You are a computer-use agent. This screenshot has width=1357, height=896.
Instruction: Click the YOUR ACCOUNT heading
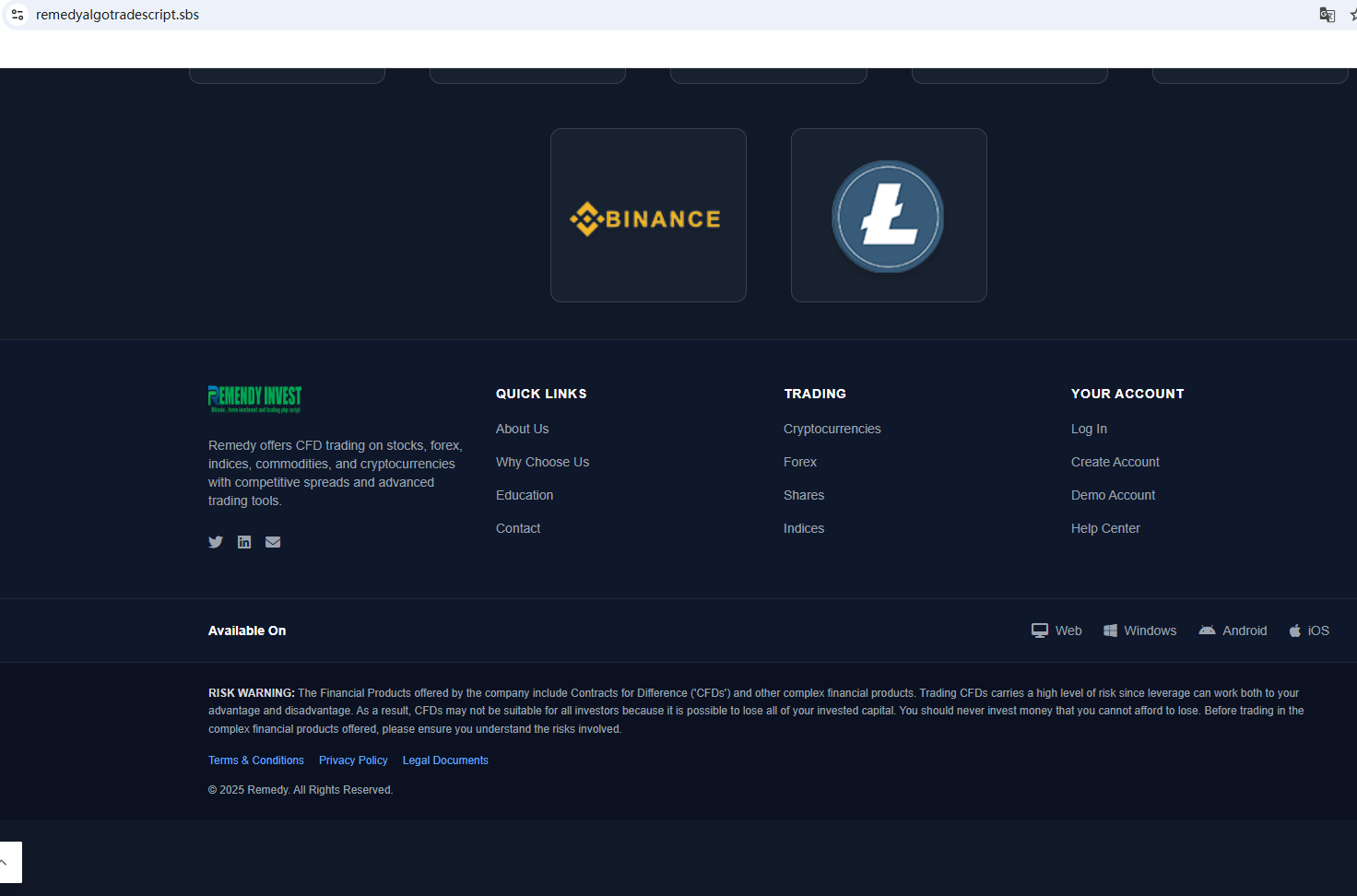point(1127,394)
